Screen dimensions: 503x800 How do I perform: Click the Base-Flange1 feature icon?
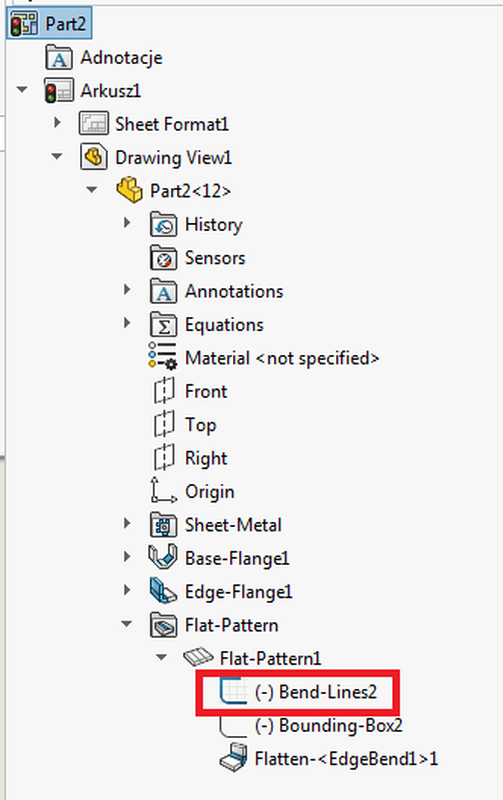163,557
